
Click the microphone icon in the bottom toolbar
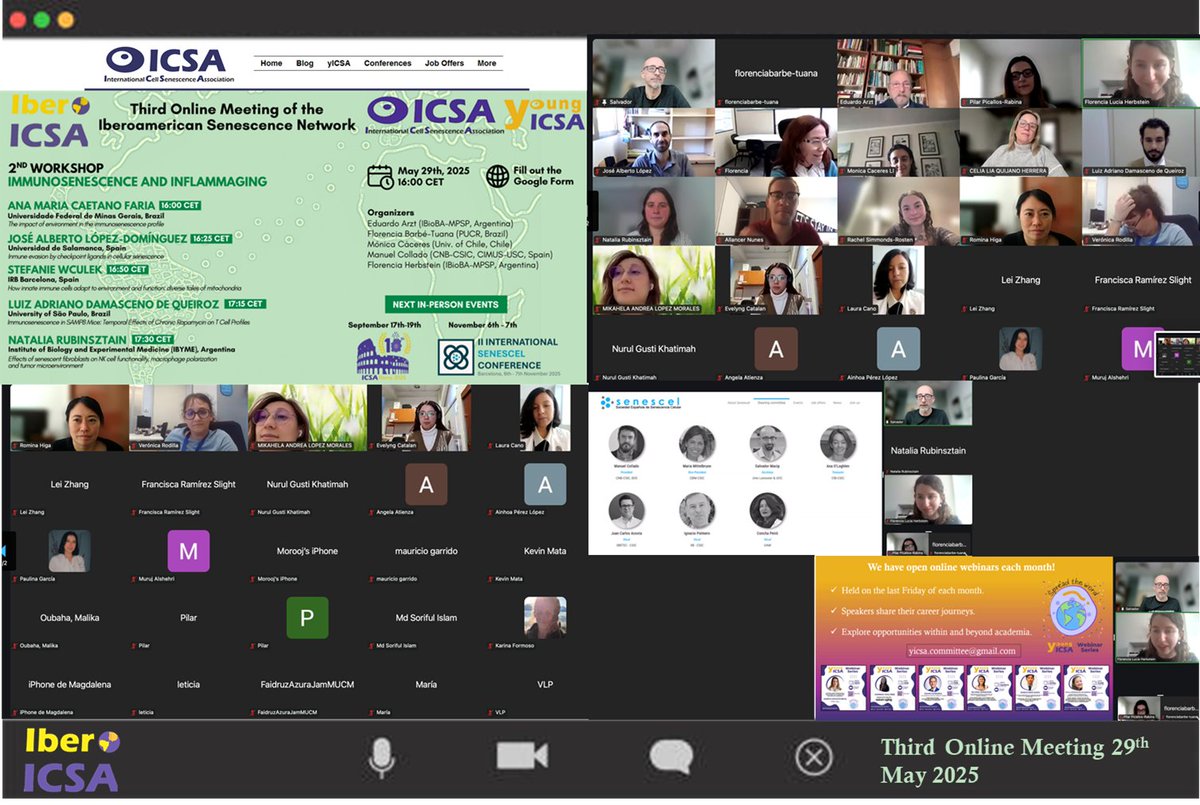[380, 757]
